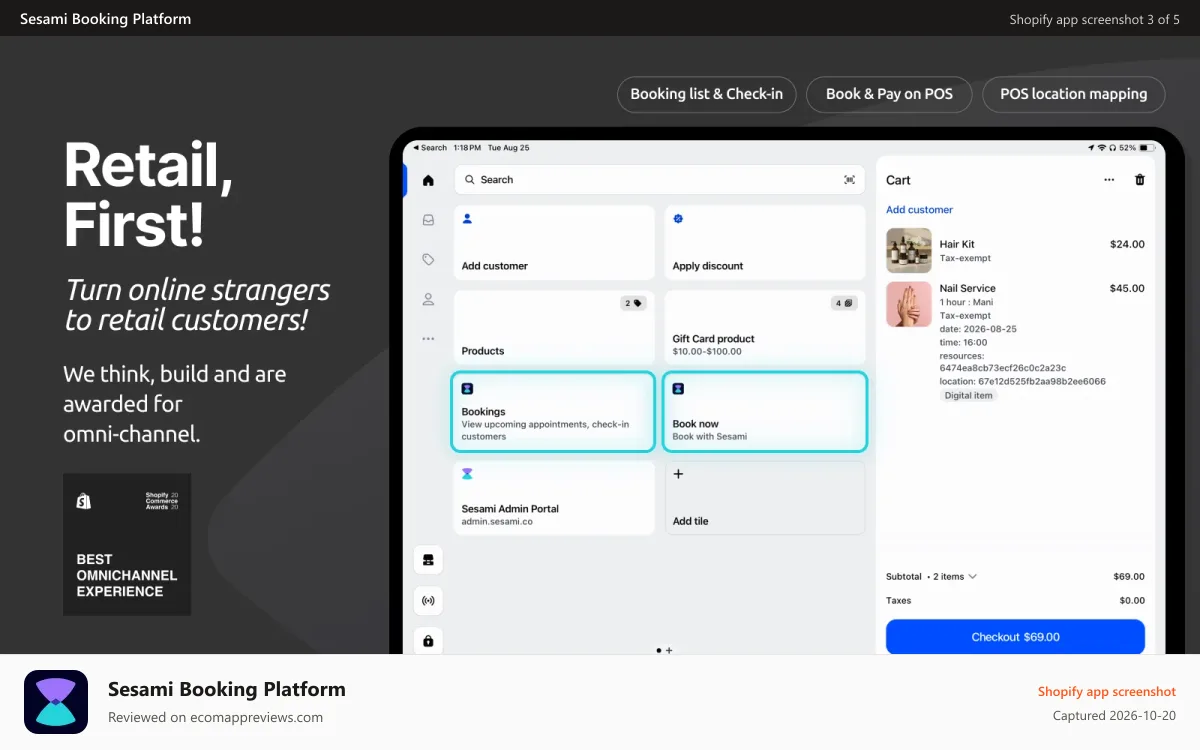Click the Sesami hourglass icon on Admin Portal tile
The width and height of the screenshot is (1200, 750).
pyautogui.click(x=467, y=473)
